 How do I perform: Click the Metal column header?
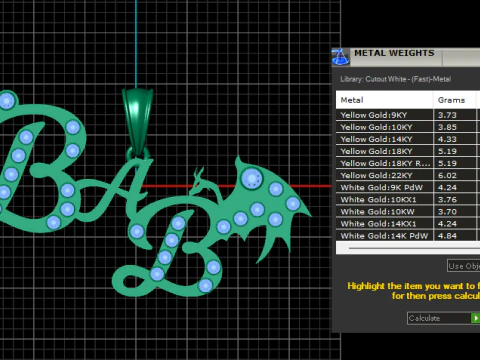point(385,100)
